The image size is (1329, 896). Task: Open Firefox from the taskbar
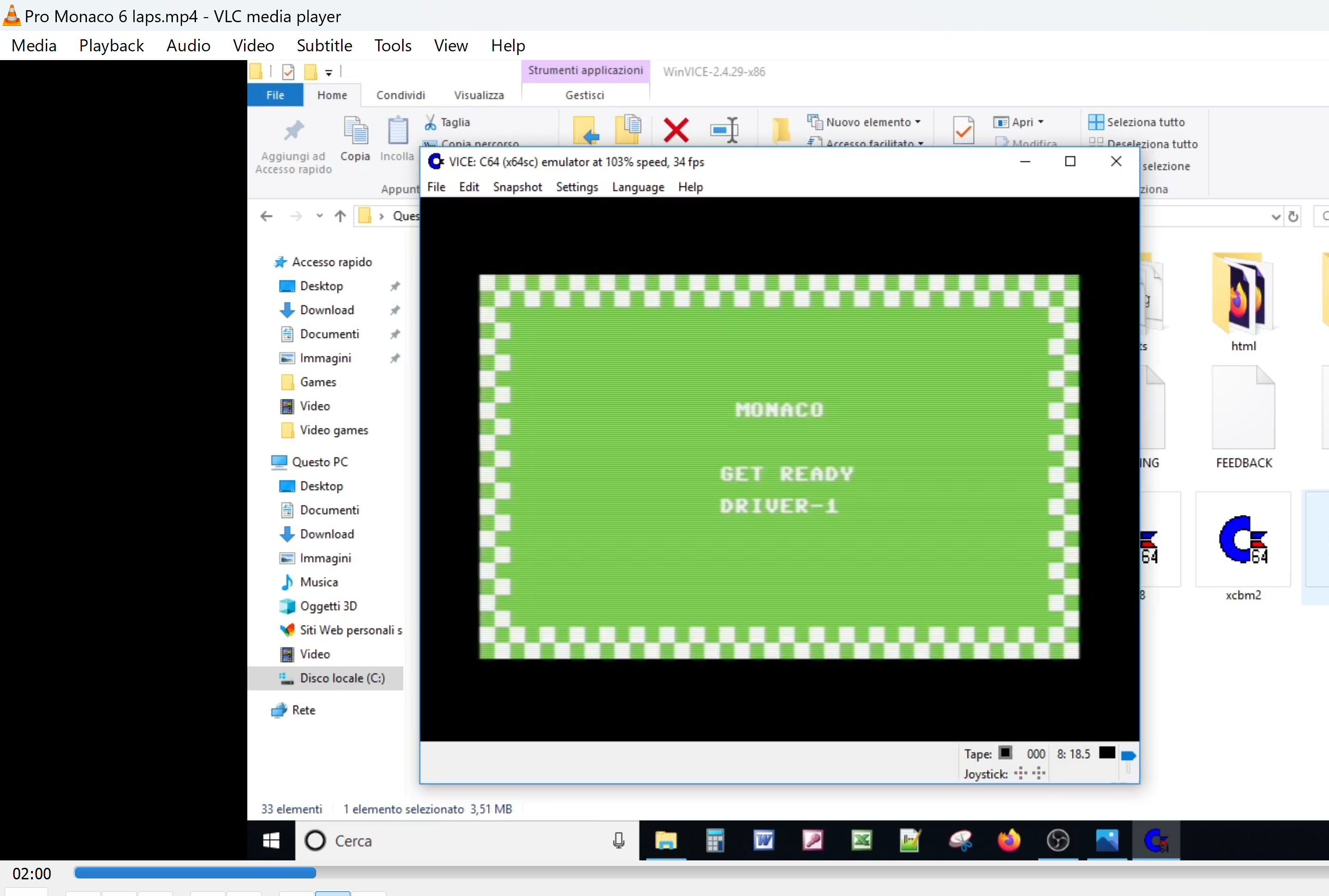coord(1009,841)
